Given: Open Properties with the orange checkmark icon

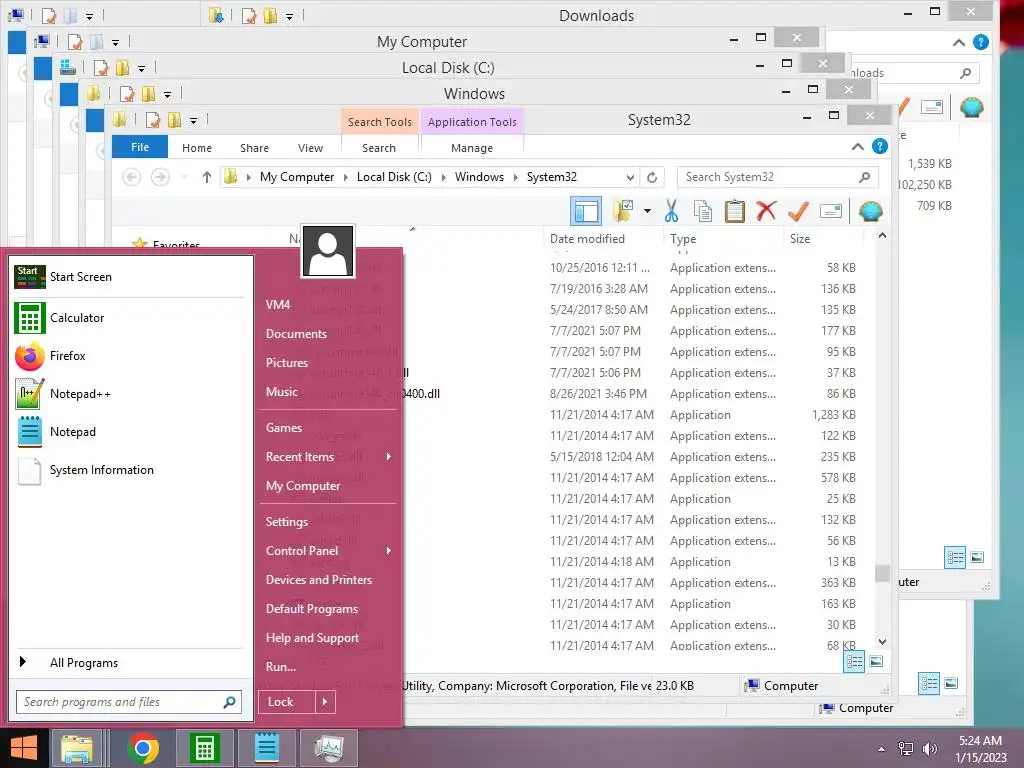Looking at the screenshot, I should pos(798,211).
